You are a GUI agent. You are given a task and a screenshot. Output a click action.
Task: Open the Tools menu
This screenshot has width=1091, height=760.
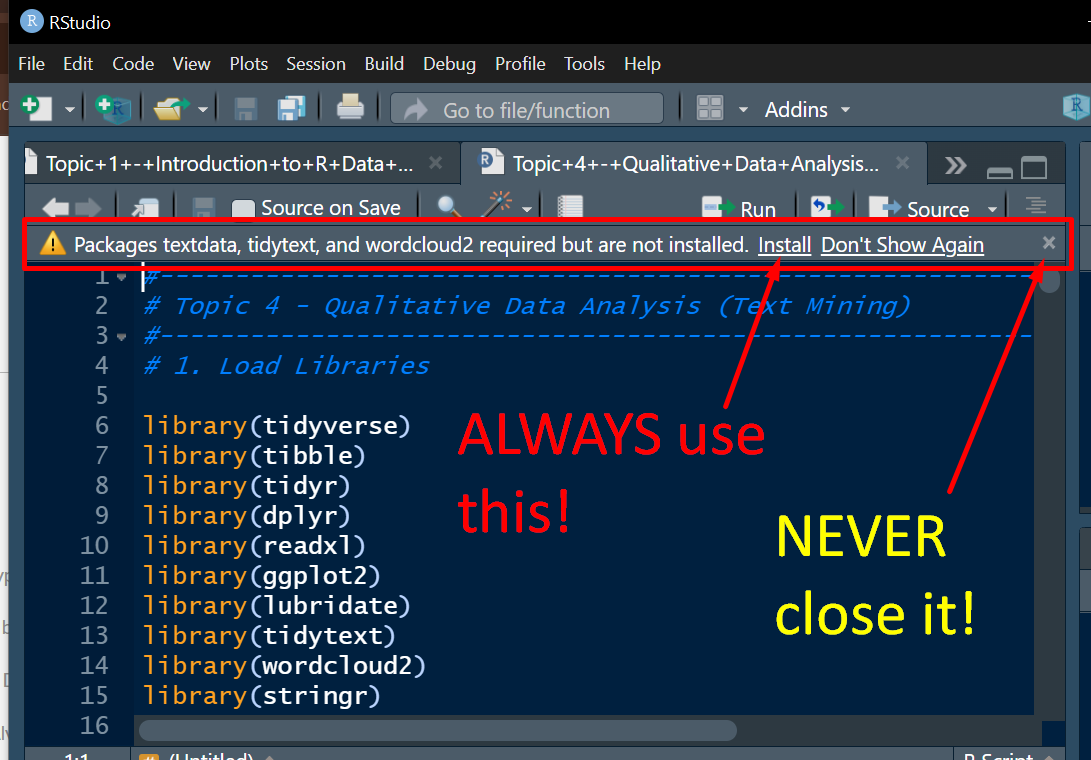click(584, 64)
